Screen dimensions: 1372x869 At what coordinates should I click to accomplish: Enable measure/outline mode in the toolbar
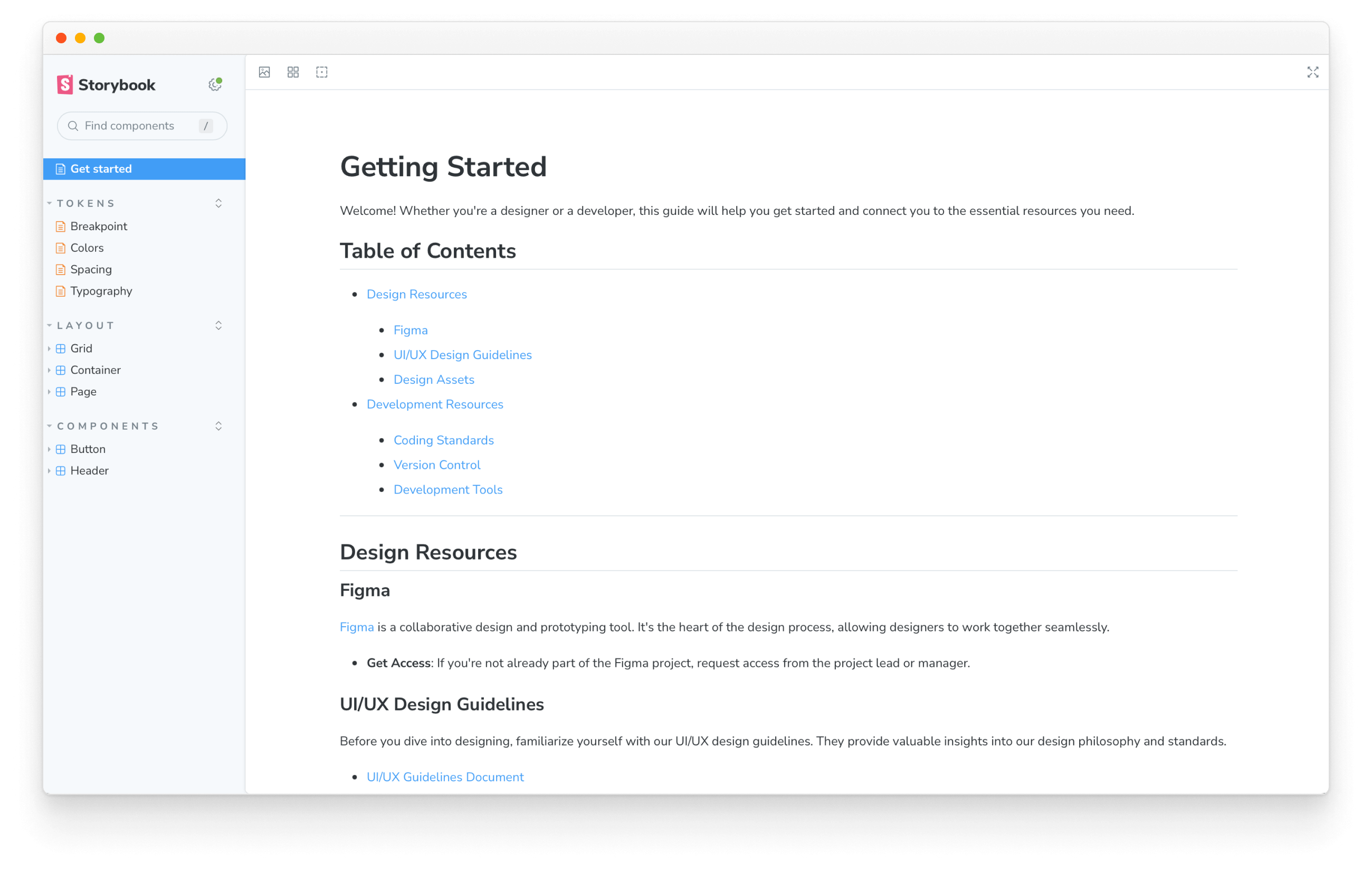[321, 72]
